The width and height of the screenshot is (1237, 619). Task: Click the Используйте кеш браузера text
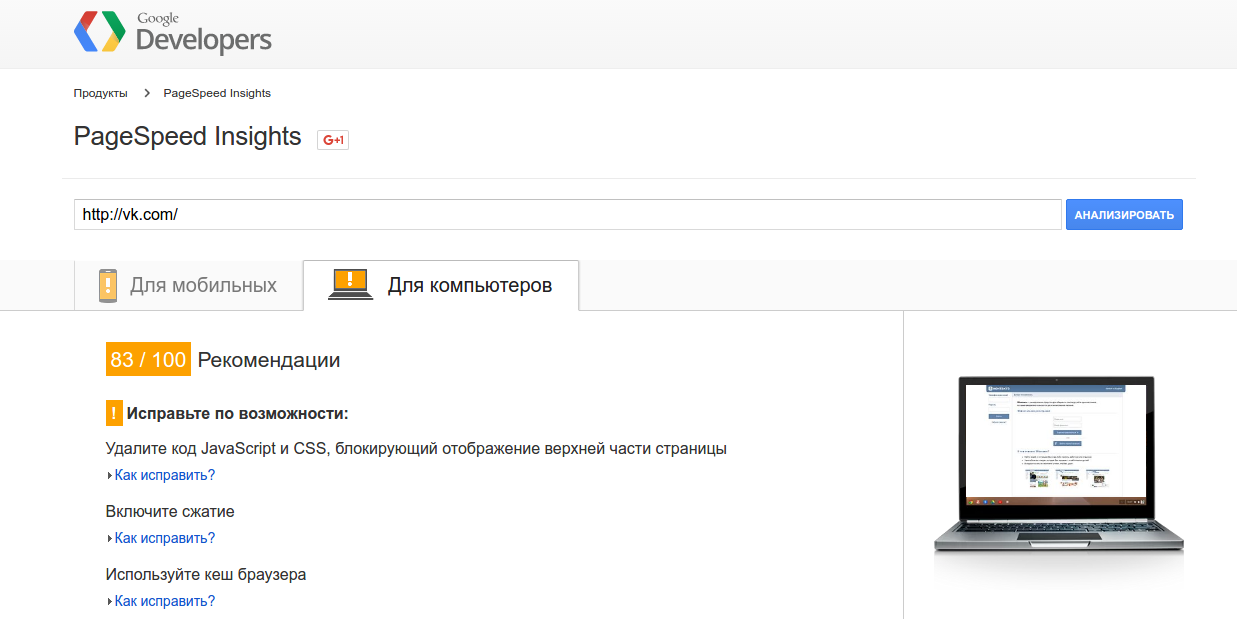[206, 575]
